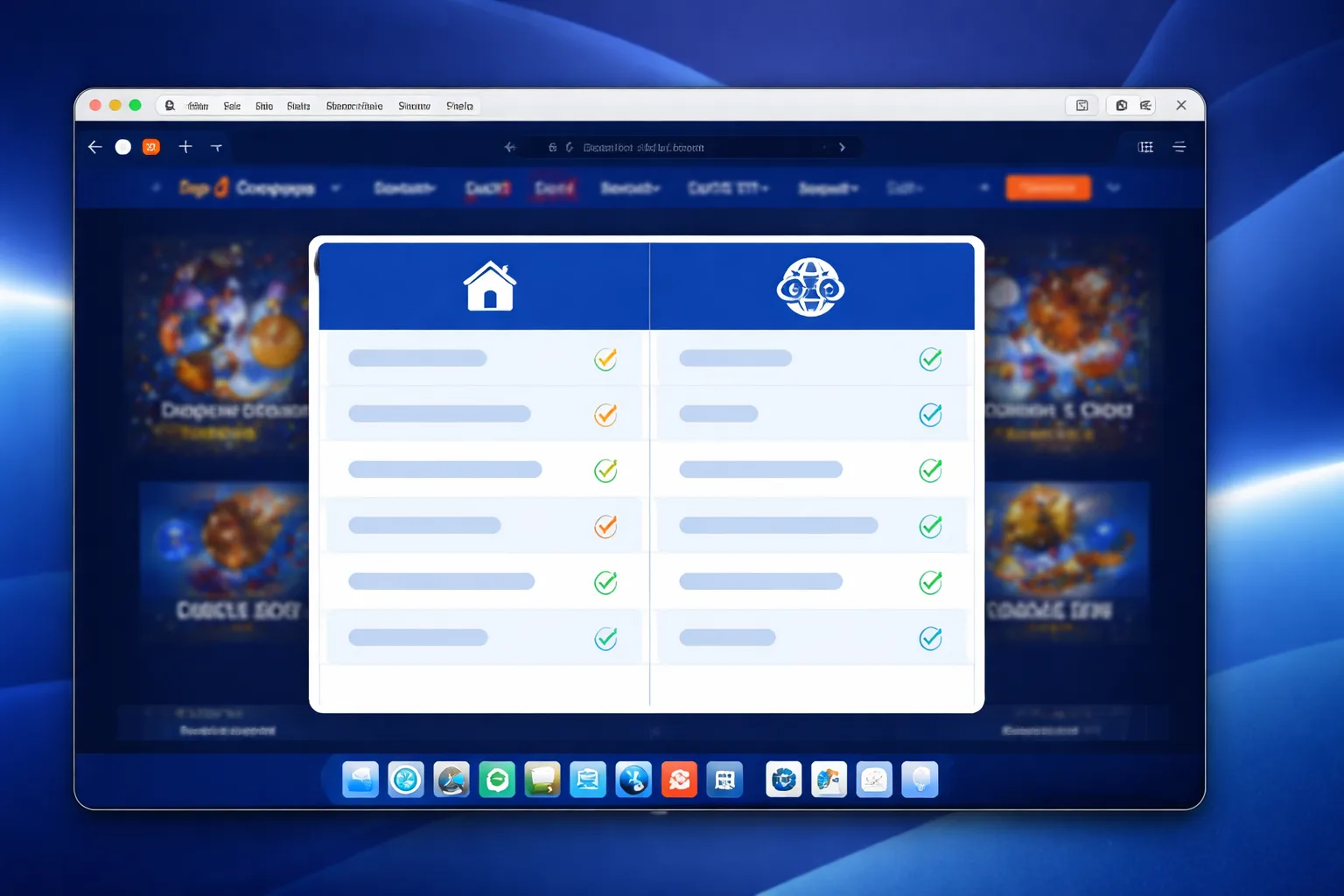This screenshot has width=1344, height=896.
Task: Open the light bulb app in the dock
Action: [920, 780]
